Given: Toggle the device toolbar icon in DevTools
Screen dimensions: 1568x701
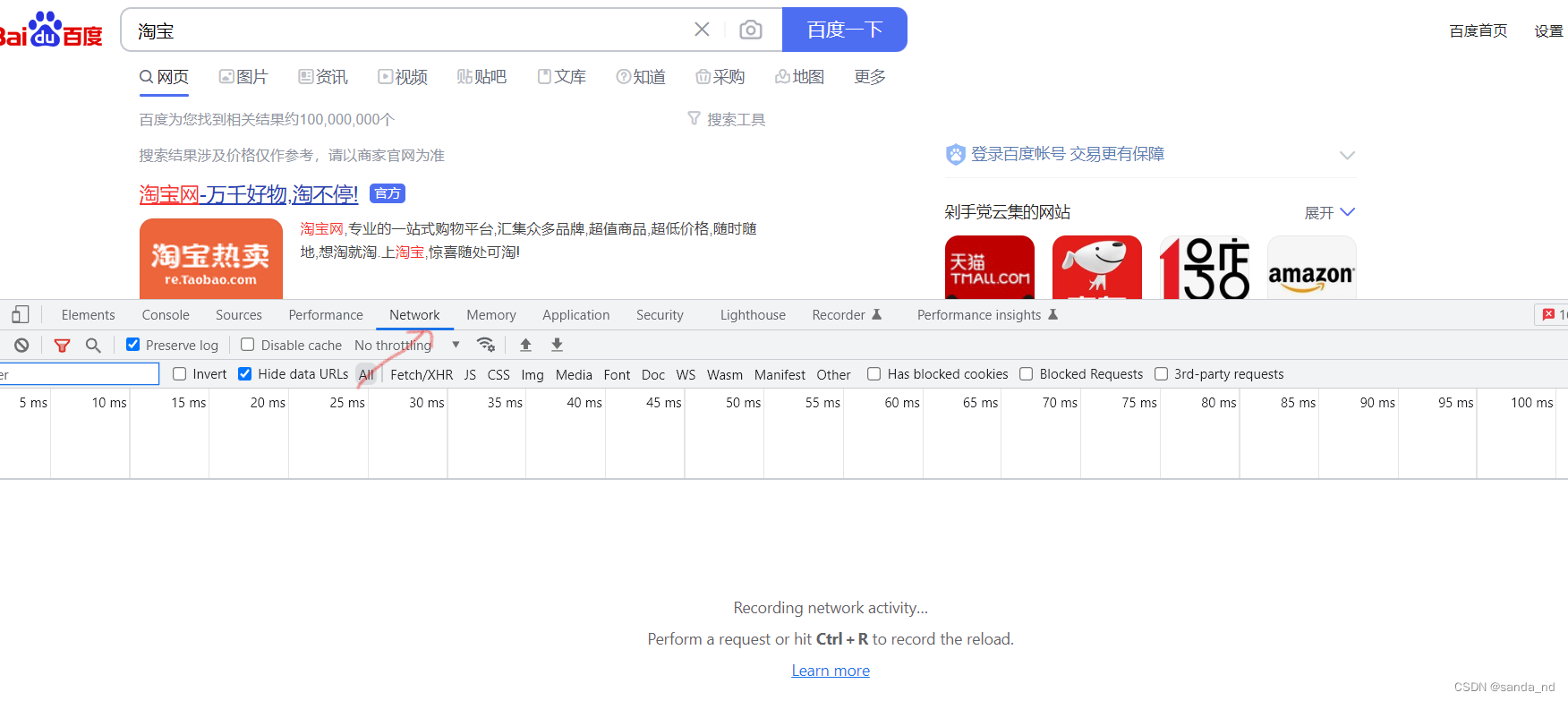Looking at the screenshot, I should [x=21, y=314].
